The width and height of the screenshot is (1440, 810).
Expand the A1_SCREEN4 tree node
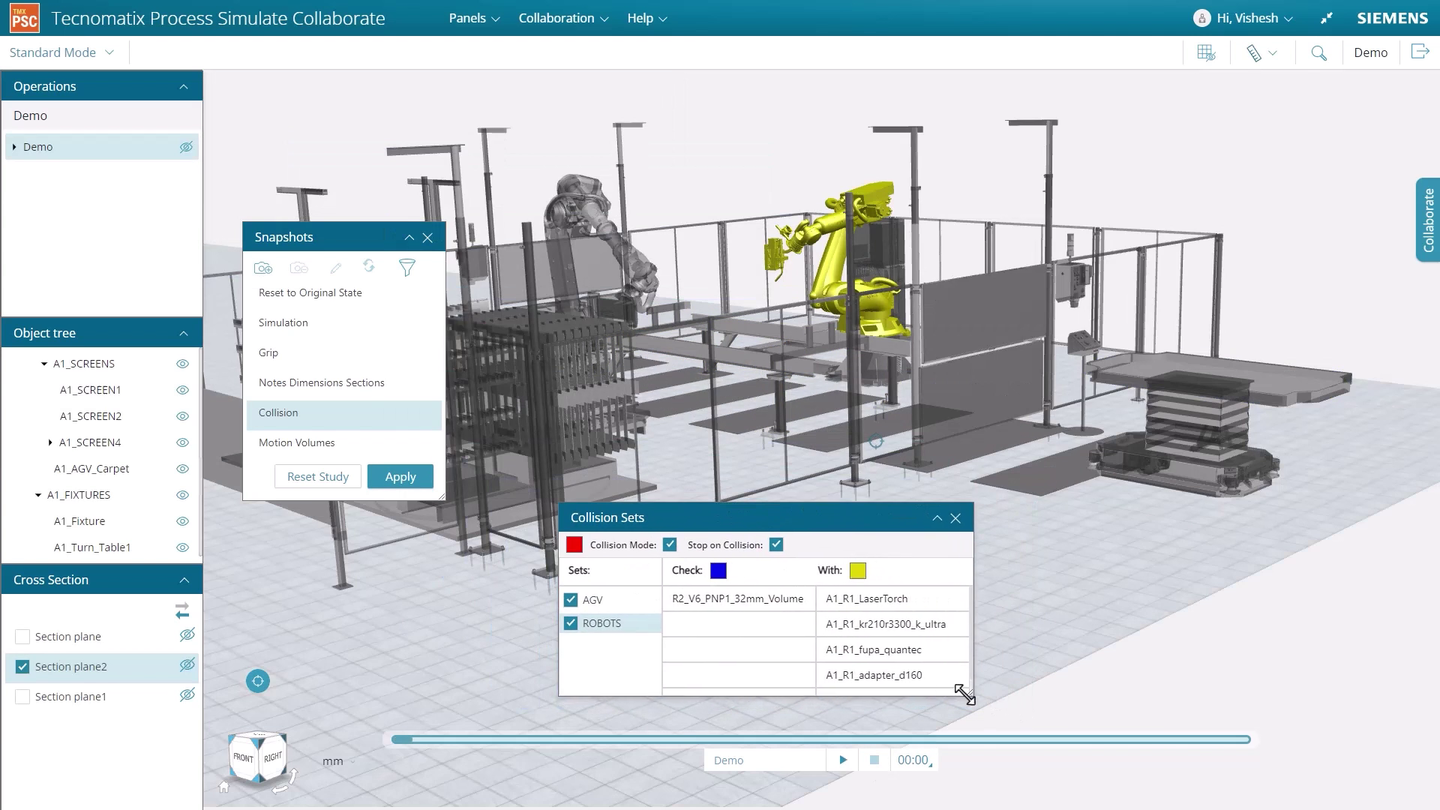[49, 442]
